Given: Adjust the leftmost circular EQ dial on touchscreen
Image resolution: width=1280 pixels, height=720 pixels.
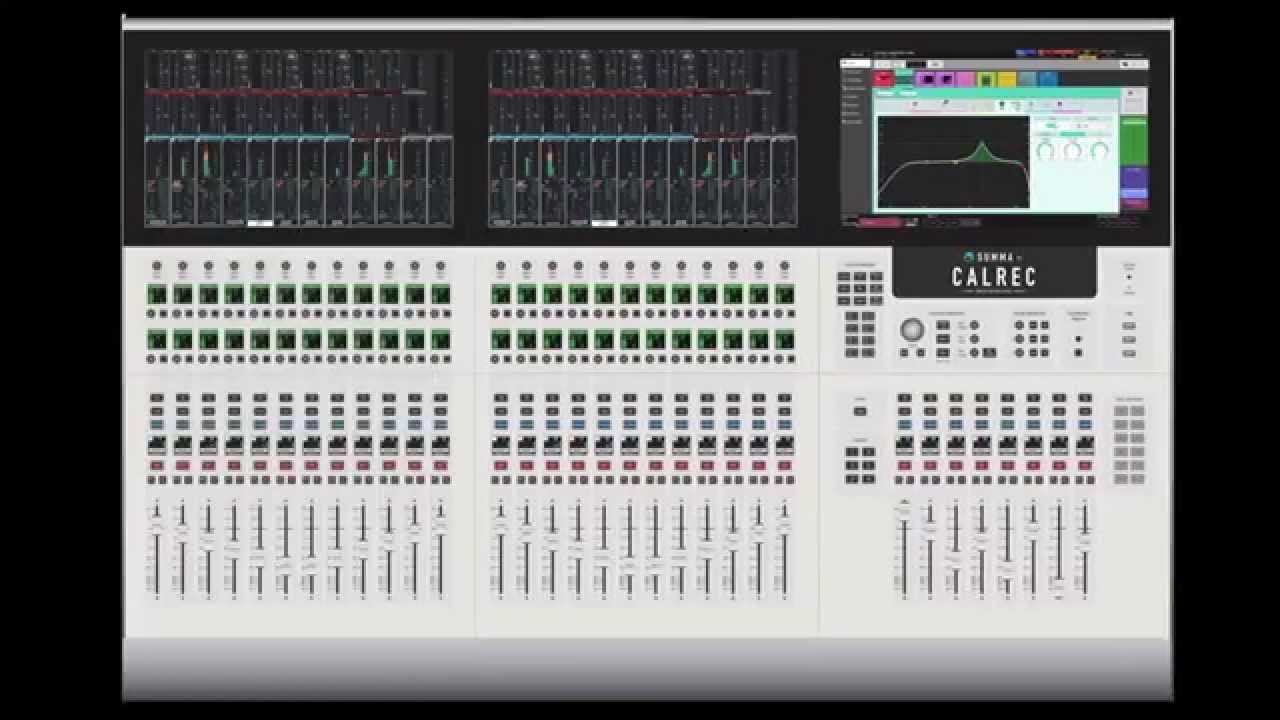Looking at the screenshot, I should tap(1045, 151).
